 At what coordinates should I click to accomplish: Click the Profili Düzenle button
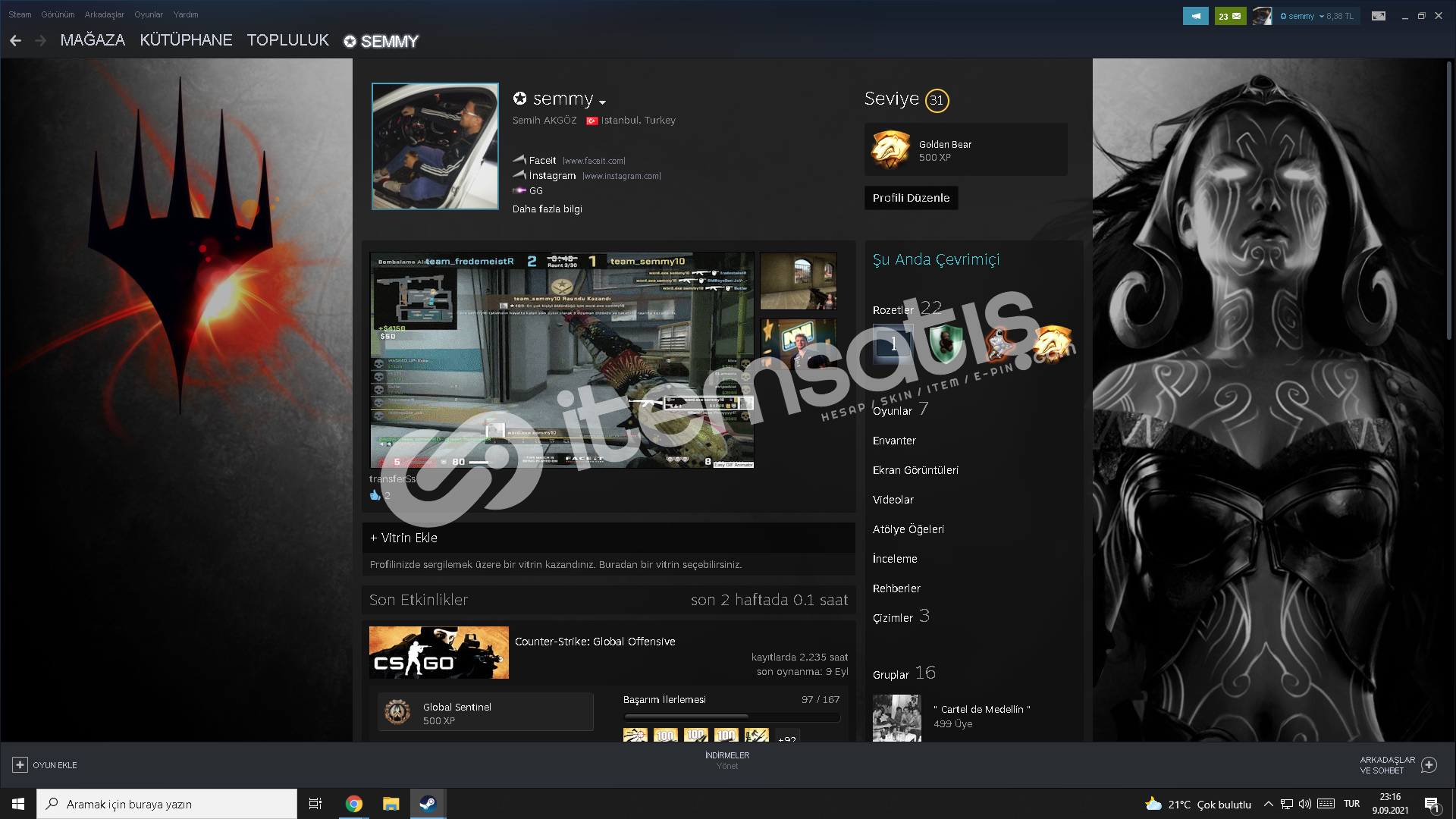[911, 198]
